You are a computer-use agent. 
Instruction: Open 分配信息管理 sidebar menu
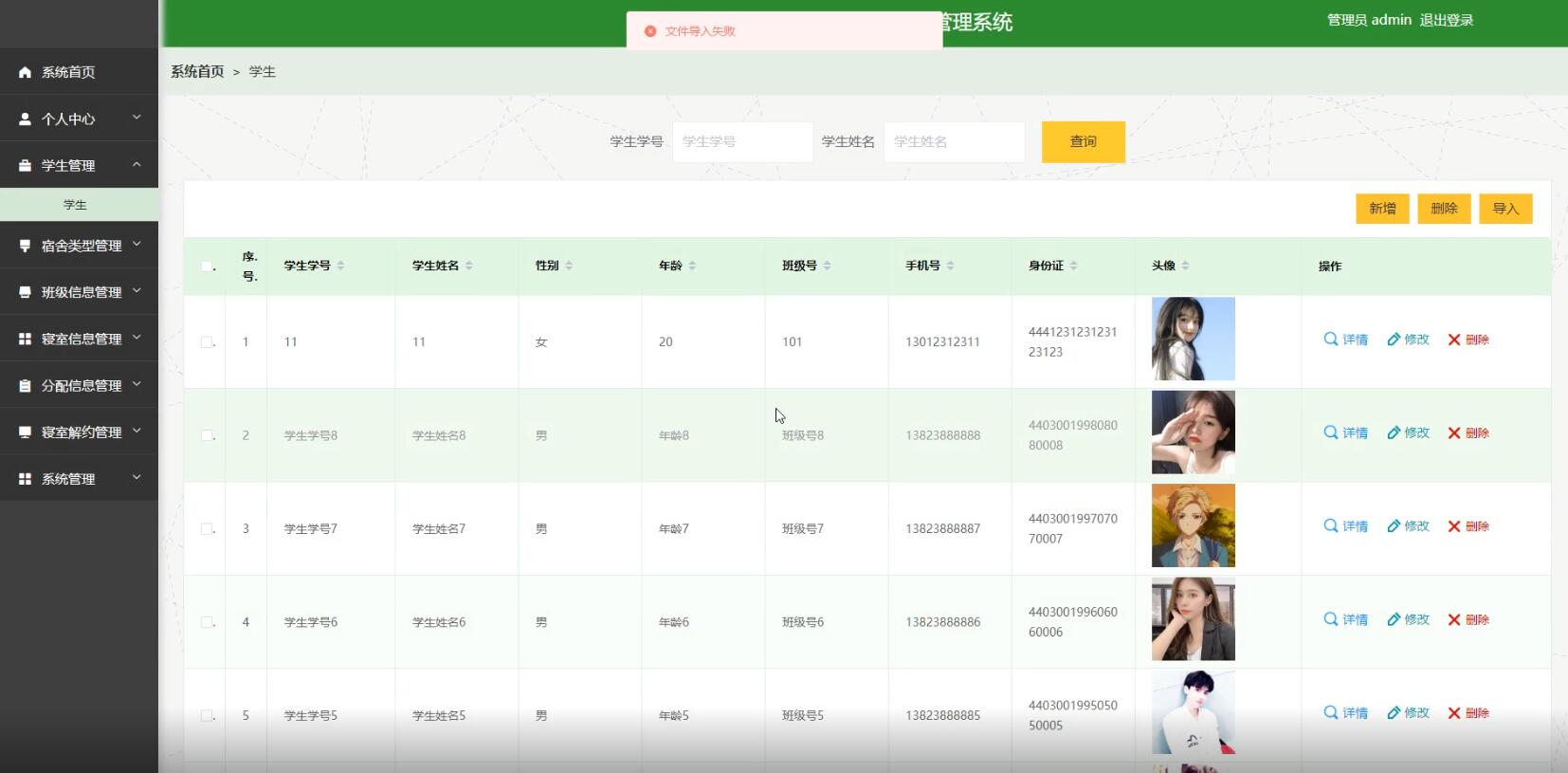(79, 385)
